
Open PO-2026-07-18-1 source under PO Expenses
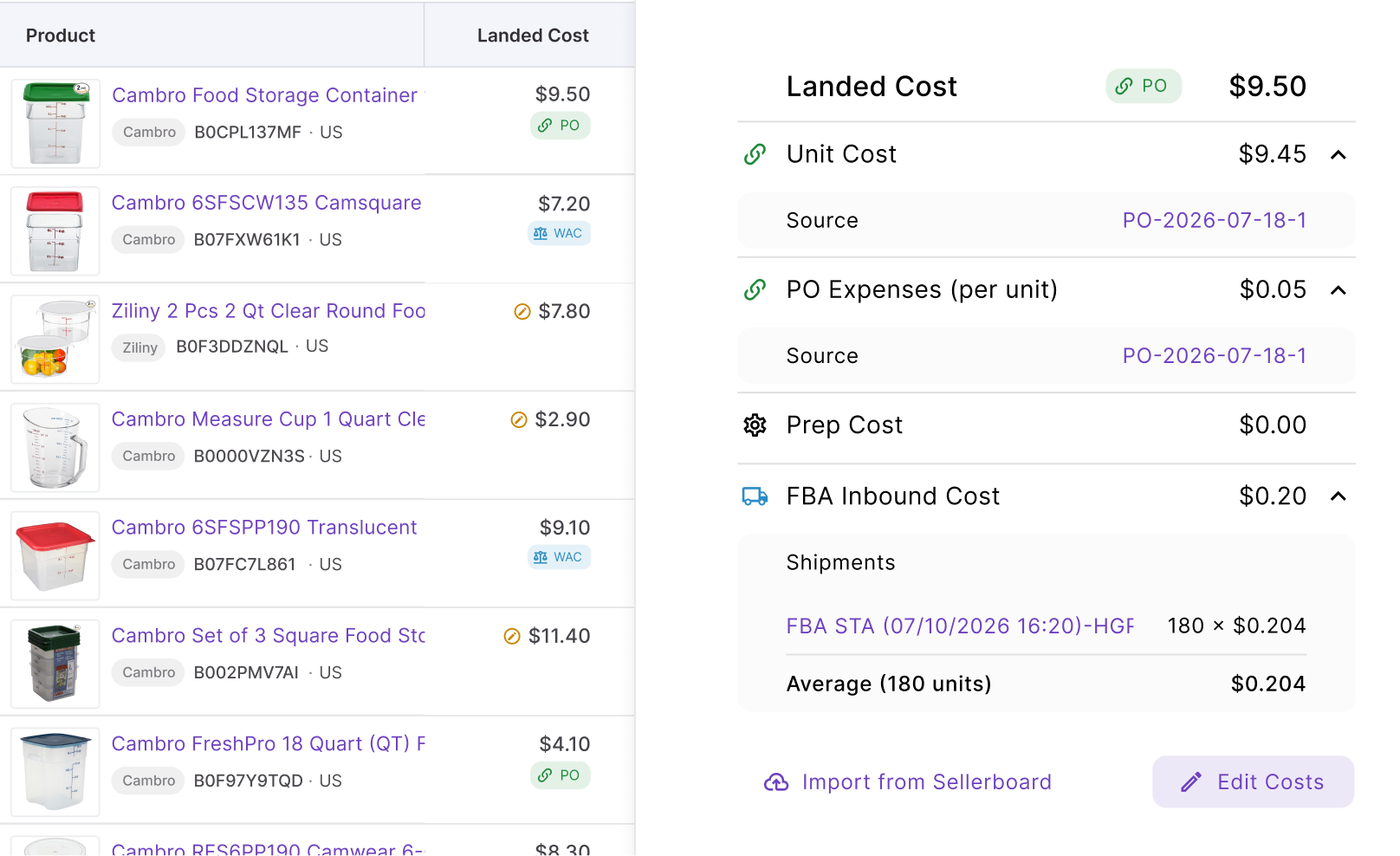click(1215, 355)
